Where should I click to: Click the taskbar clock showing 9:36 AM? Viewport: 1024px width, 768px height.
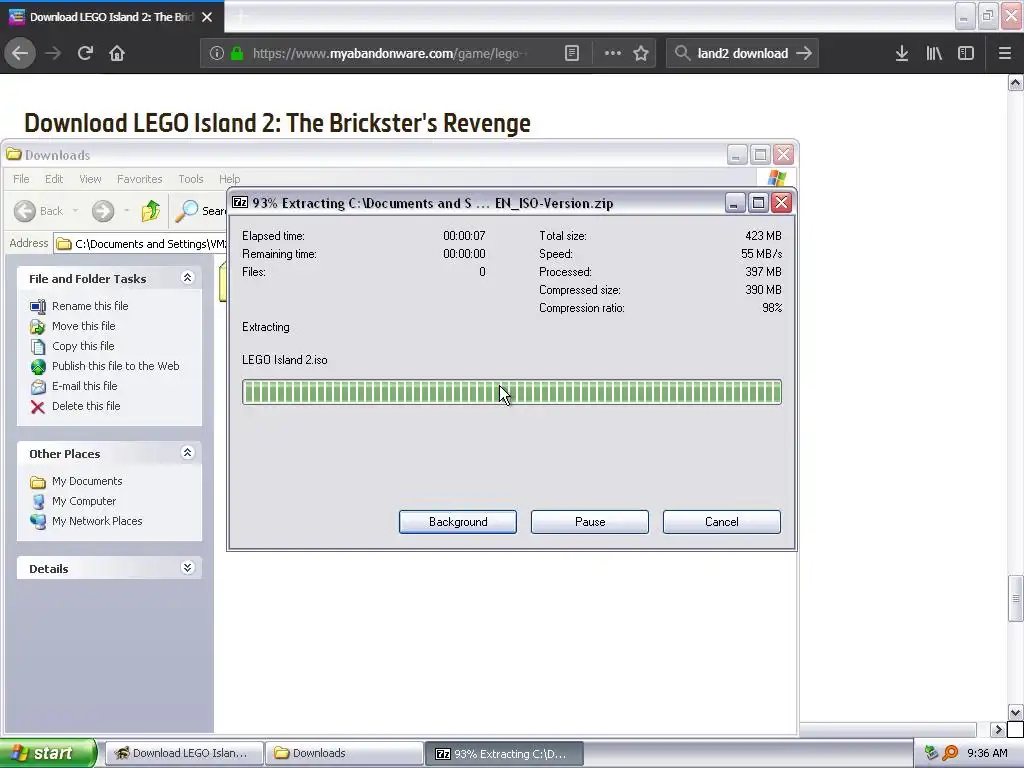point(987,754)
